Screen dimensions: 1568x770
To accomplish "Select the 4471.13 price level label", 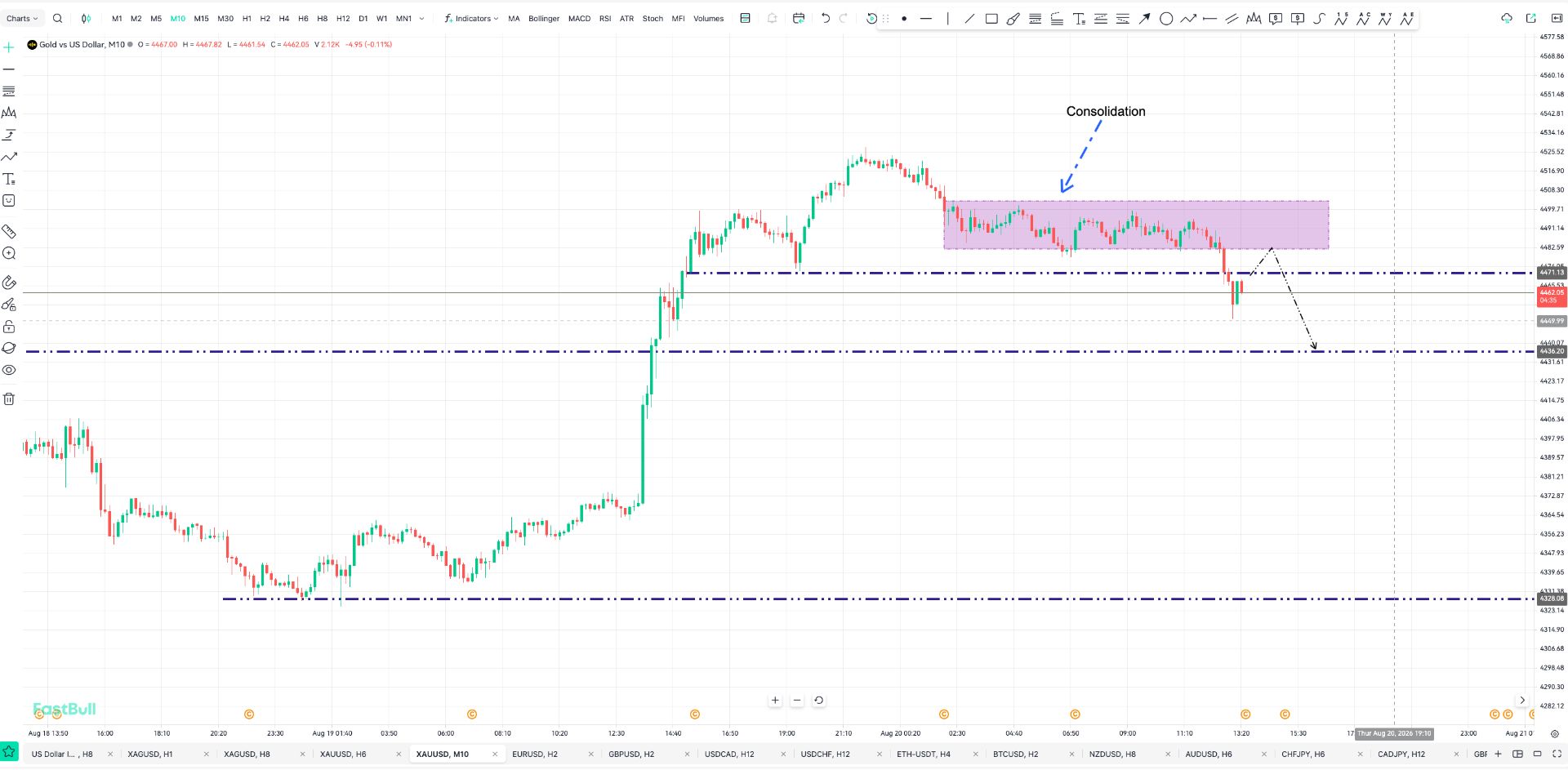I will (x=1552, y=273).
